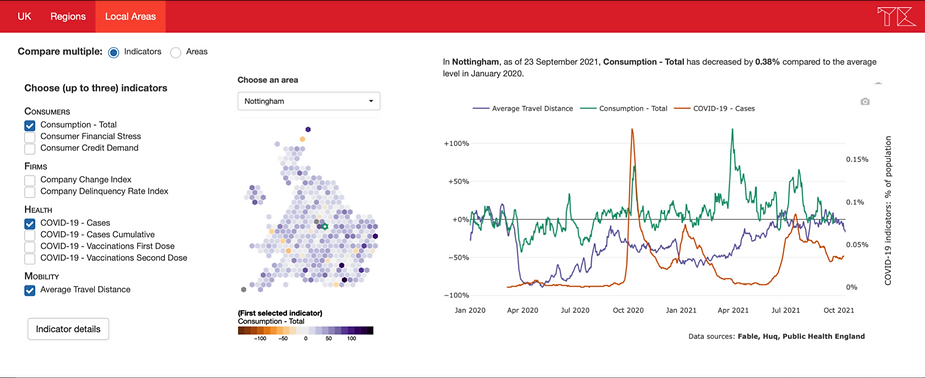Screen dimensions: 925x378
Task: Click the camera download-plot icon
Action: [865, 102]
